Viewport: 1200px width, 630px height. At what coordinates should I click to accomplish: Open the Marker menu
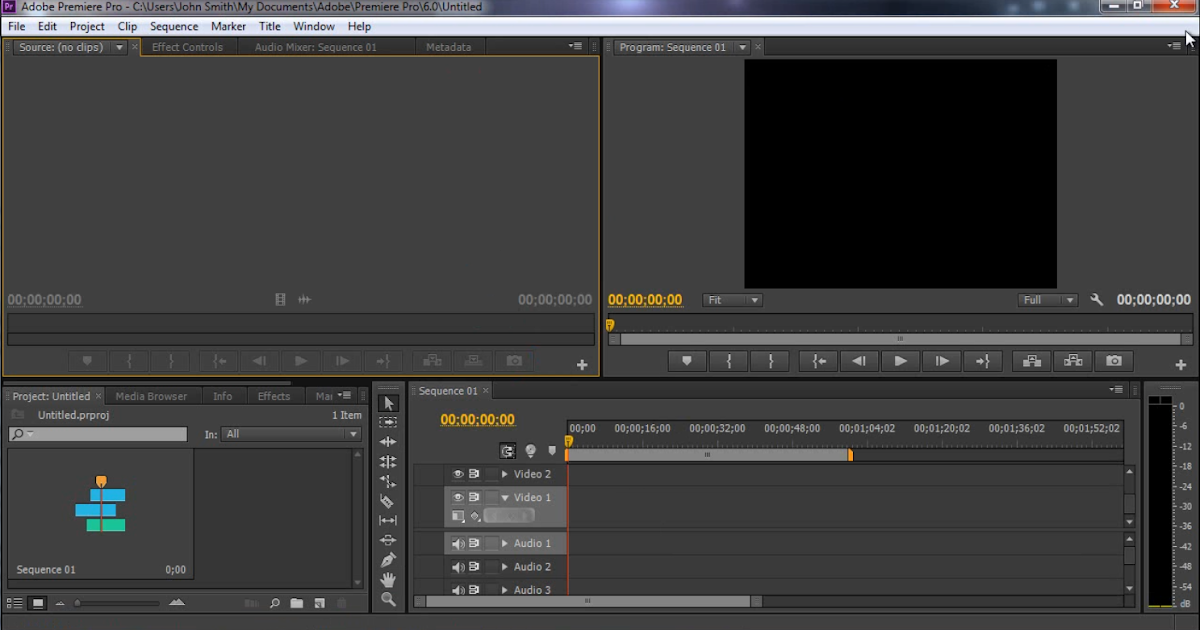tap(228, 26)
